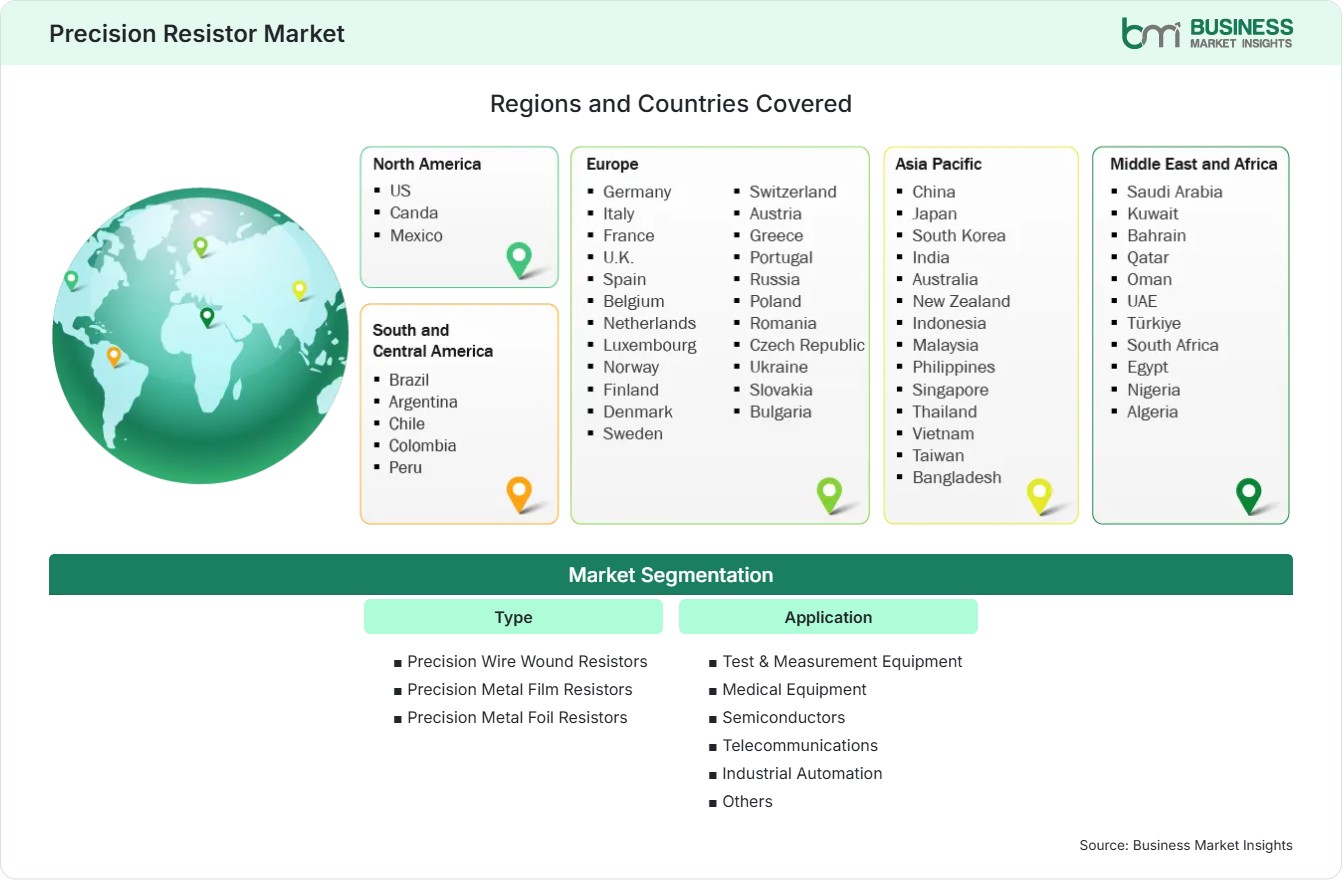The image size is (1342, 880).
Task: Click "Germany" in the Europe list
Action: (x=637, y=191)
